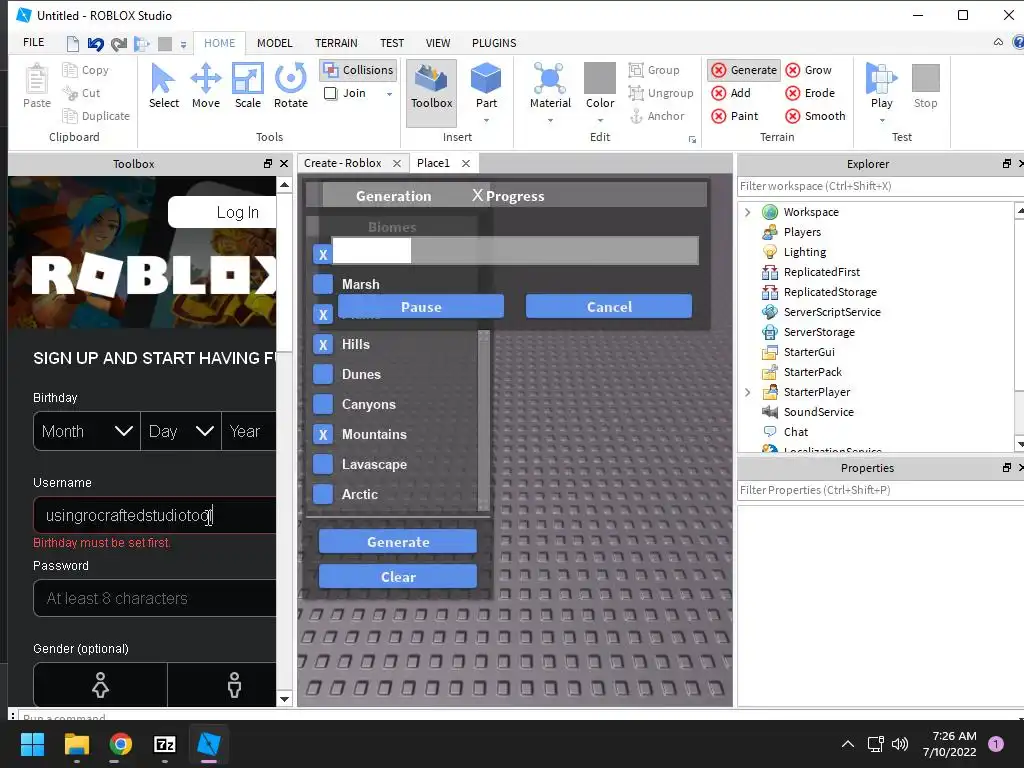The width and height of the screenshot is (1024, 768).
Task: Select the terrain Grow tool
Action: point(808,70)
